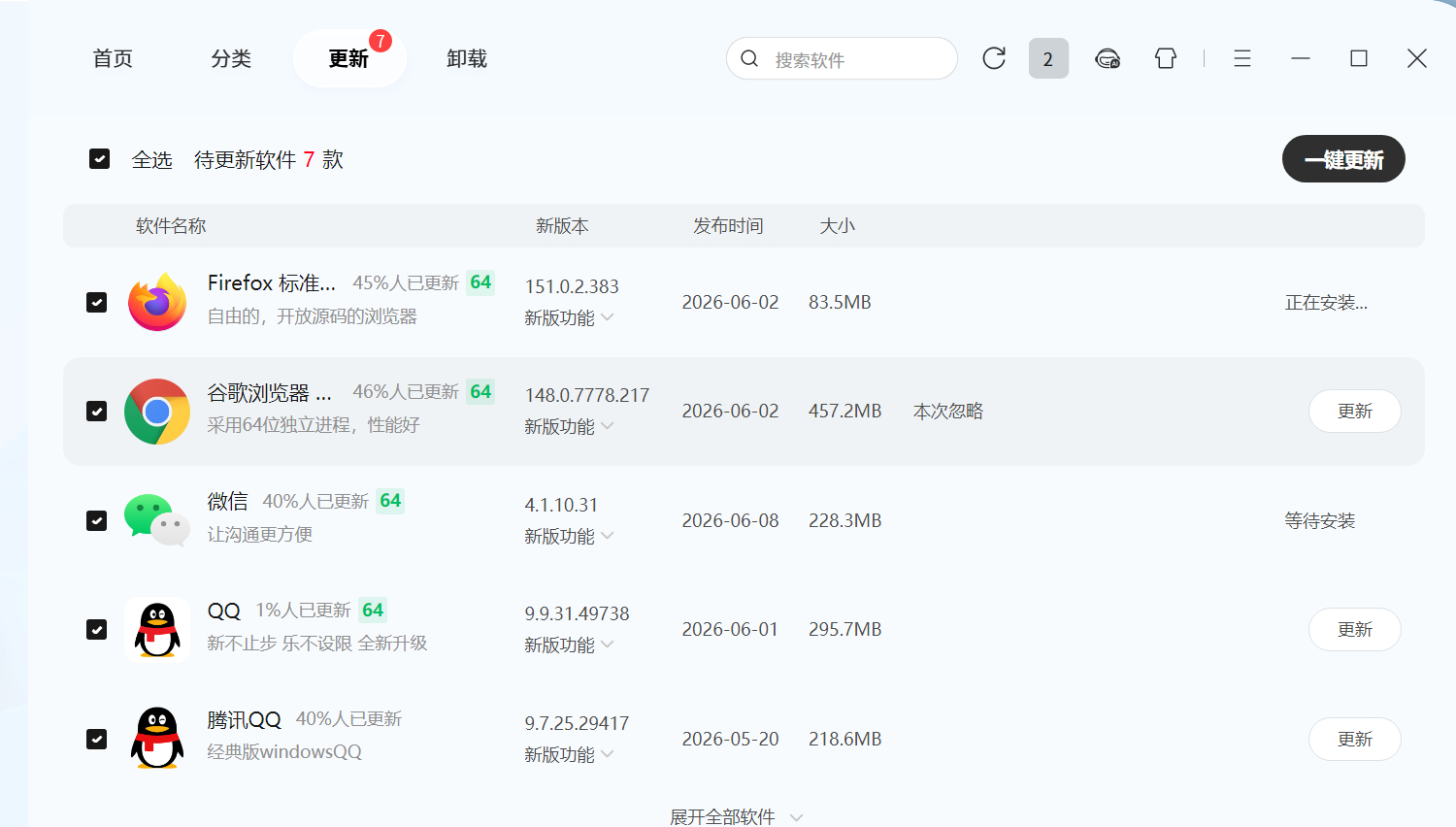Expand 展开全部软件 list
Viewport: 1456px width, 827px height.
click(737, 816)
